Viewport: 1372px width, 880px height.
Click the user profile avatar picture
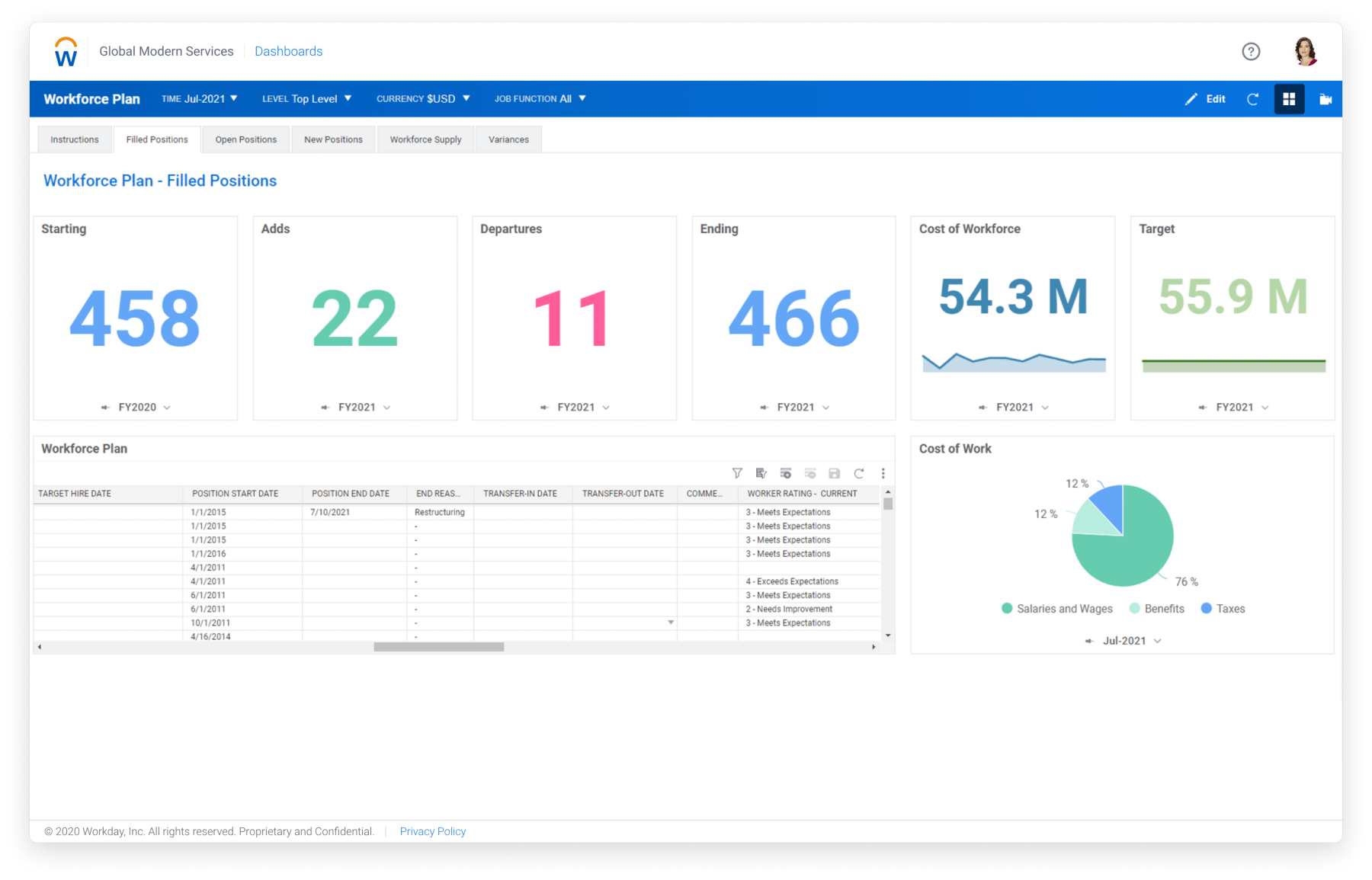(x=1306, y=50)
